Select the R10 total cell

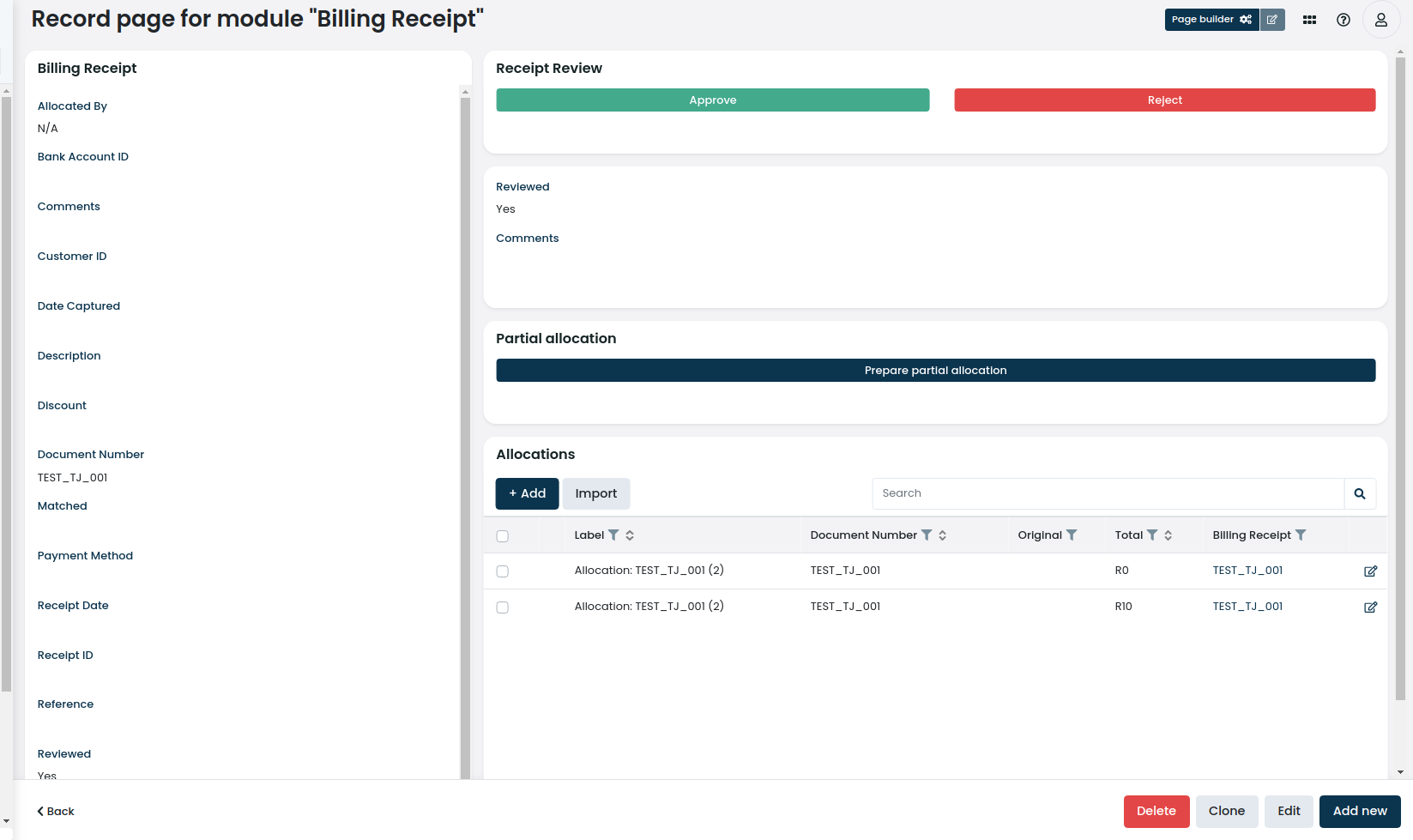click(1124, 607)
